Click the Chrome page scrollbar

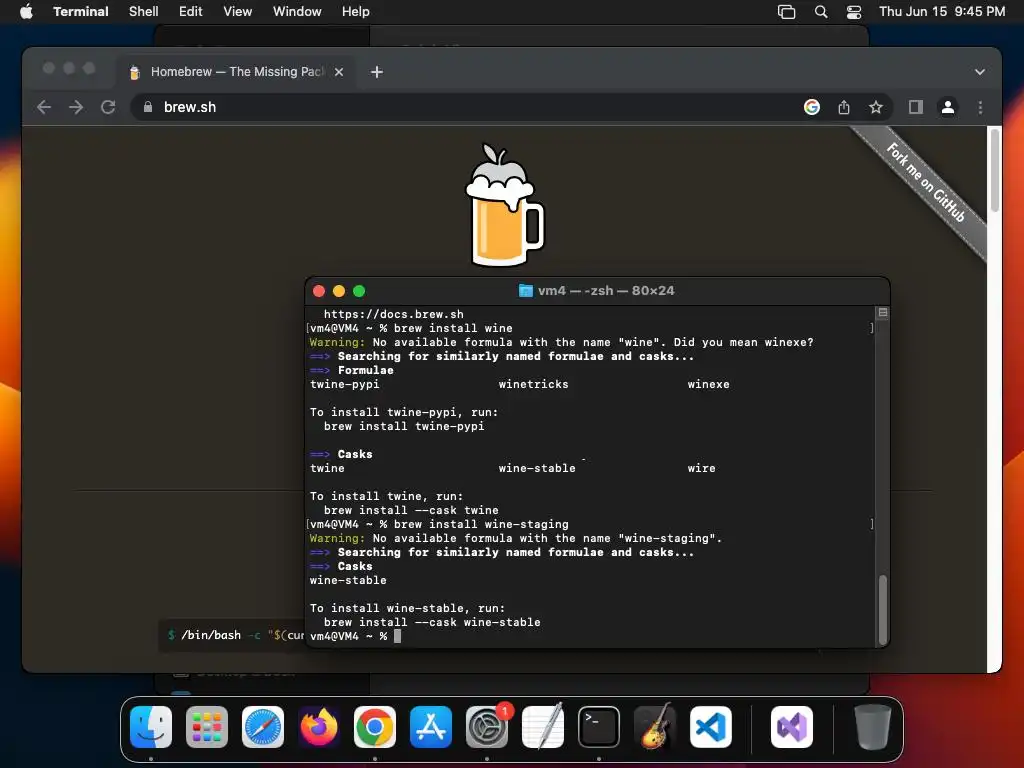995,170
